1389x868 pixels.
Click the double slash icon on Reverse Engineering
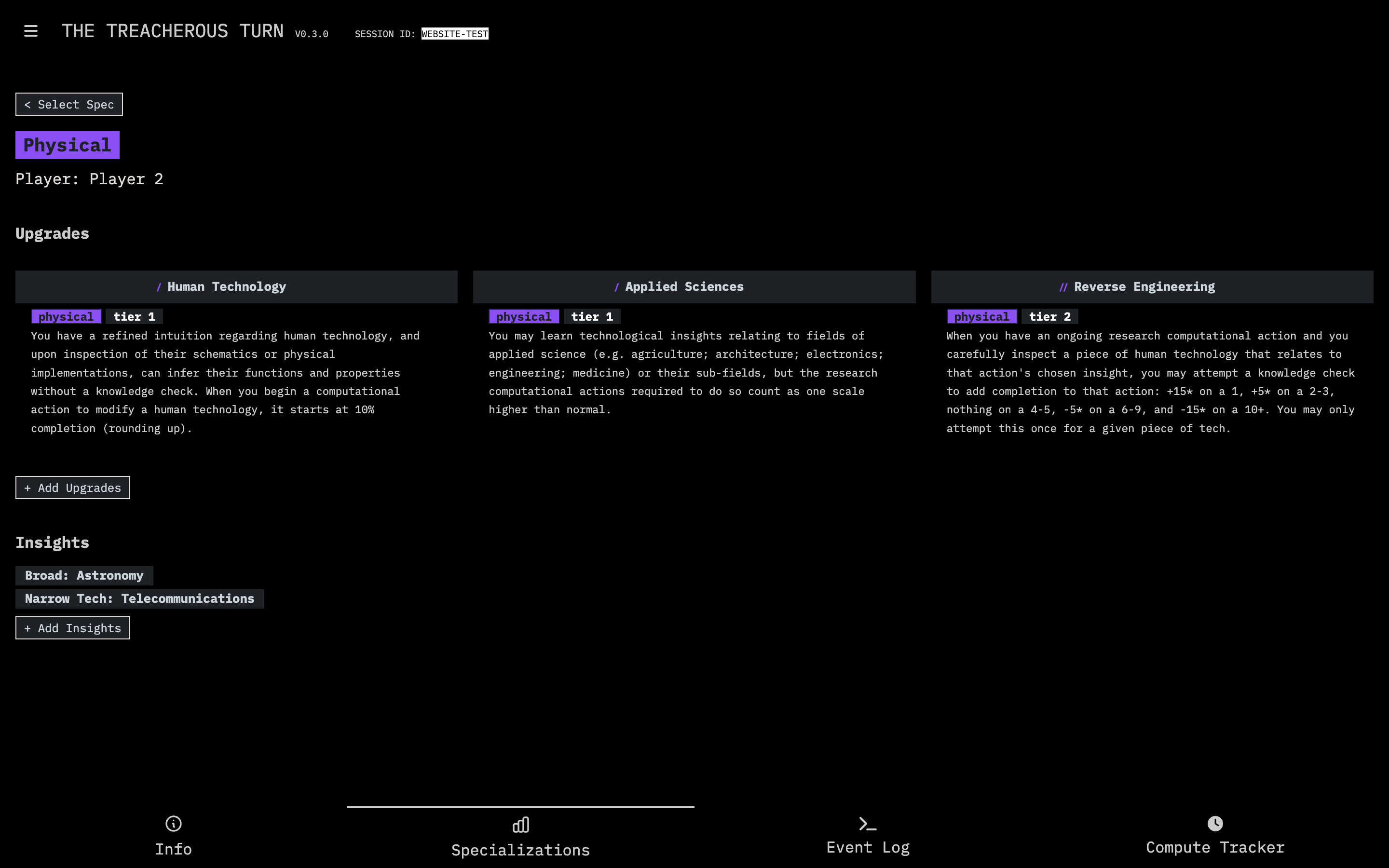[x=1063, y=286]
